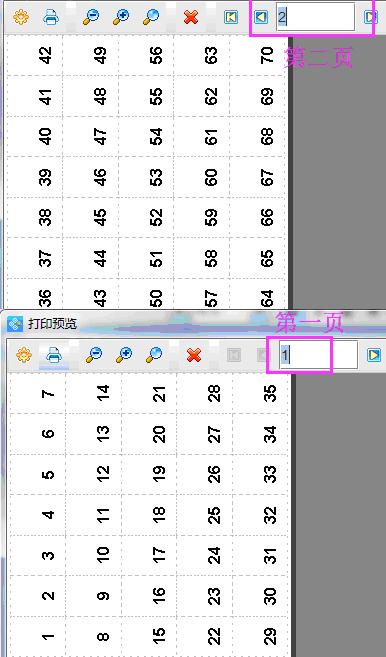Go to next page in lower 打印预览 window

[374, 355]
